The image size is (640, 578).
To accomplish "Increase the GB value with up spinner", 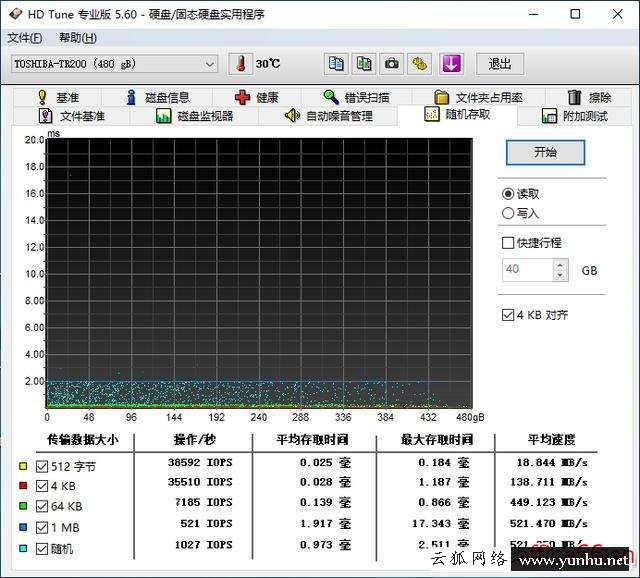I will click(x=560, y=265).
